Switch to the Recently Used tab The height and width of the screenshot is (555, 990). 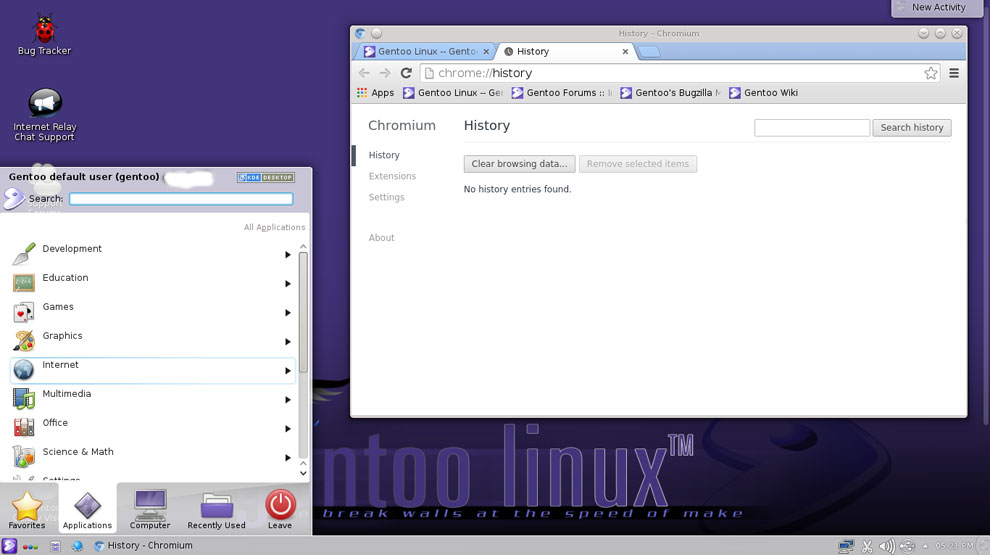point(217,510)
